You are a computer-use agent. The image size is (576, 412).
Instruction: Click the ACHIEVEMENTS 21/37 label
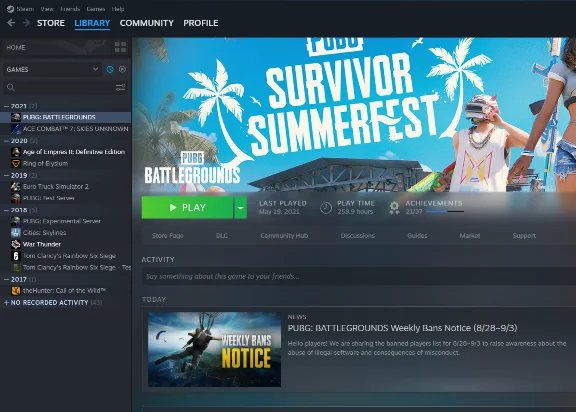[x=434, y=207]
